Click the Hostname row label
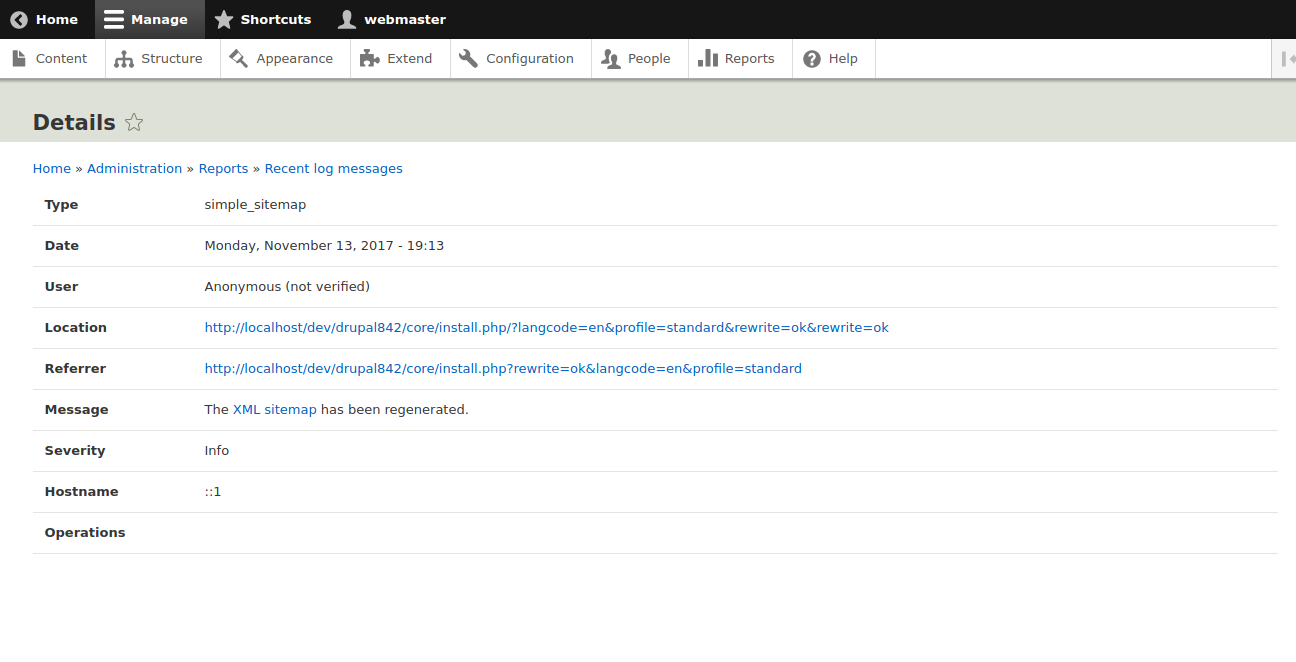 point(81,492)
